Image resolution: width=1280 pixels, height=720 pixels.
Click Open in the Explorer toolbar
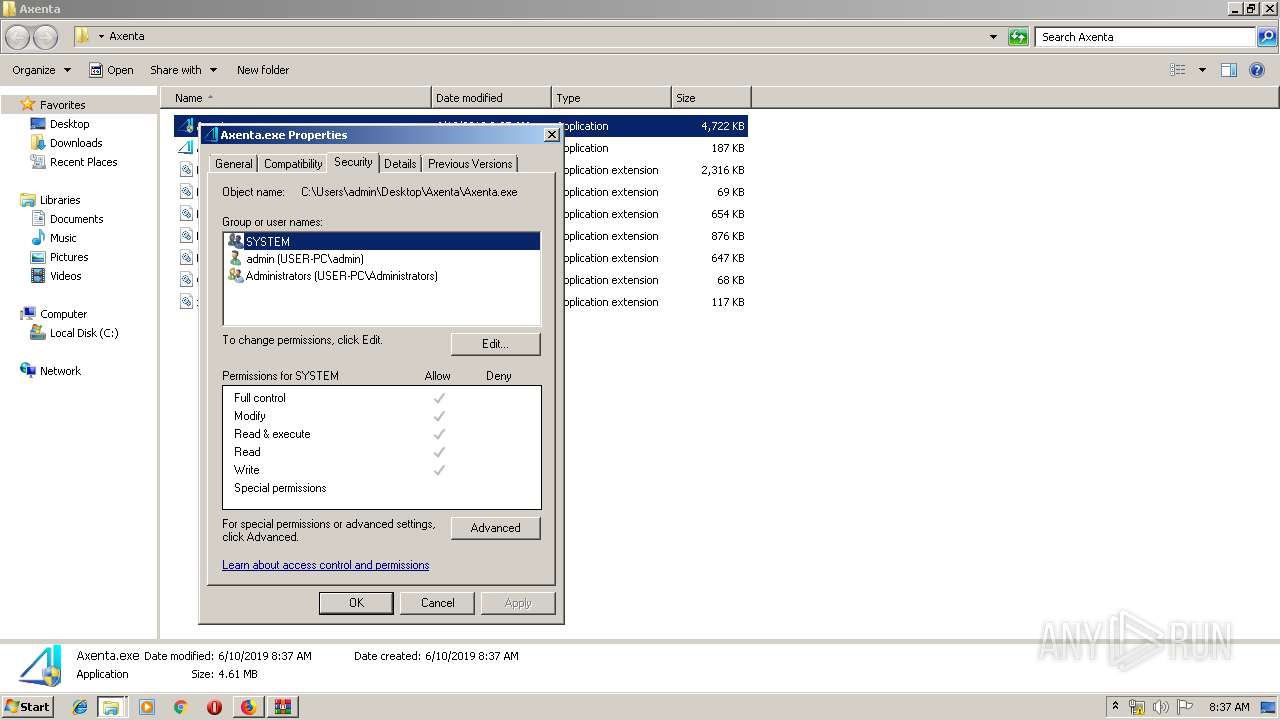(x=111, y=70)
